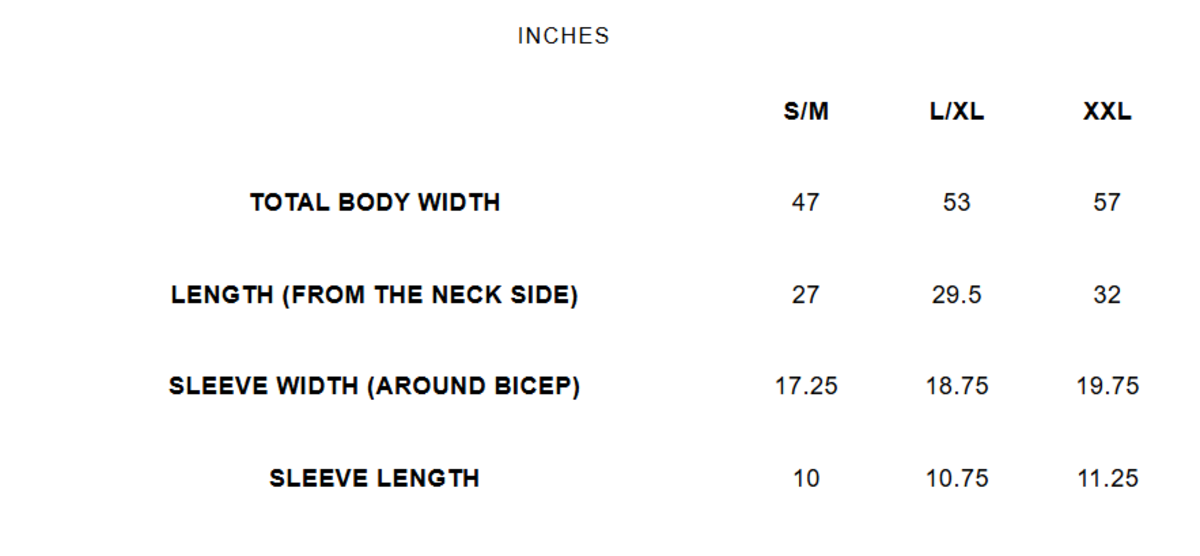Click the S/M body width value 47

(x=806, y=203)
